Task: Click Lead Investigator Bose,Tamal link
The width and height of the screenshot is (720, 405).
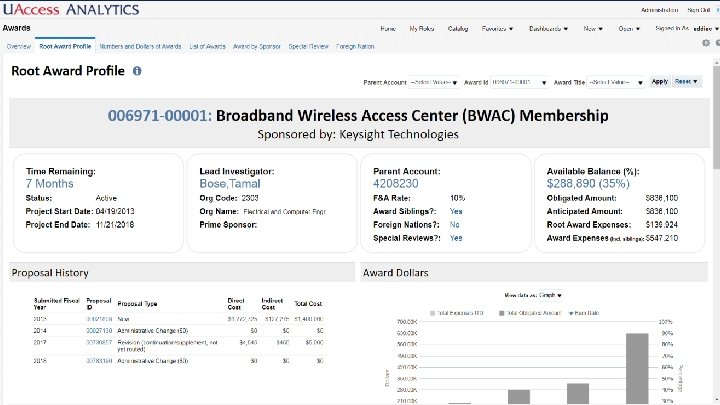Action: pos(230,184)
